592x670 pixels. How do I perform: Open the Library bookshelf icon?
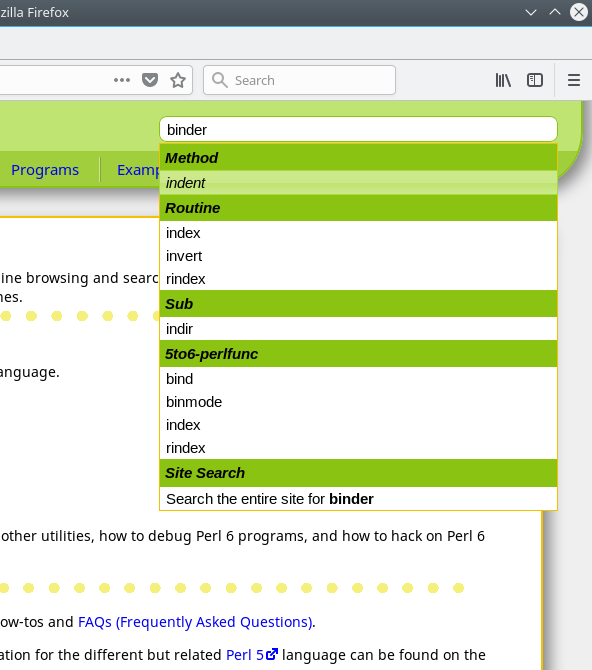tap(503, 80)
